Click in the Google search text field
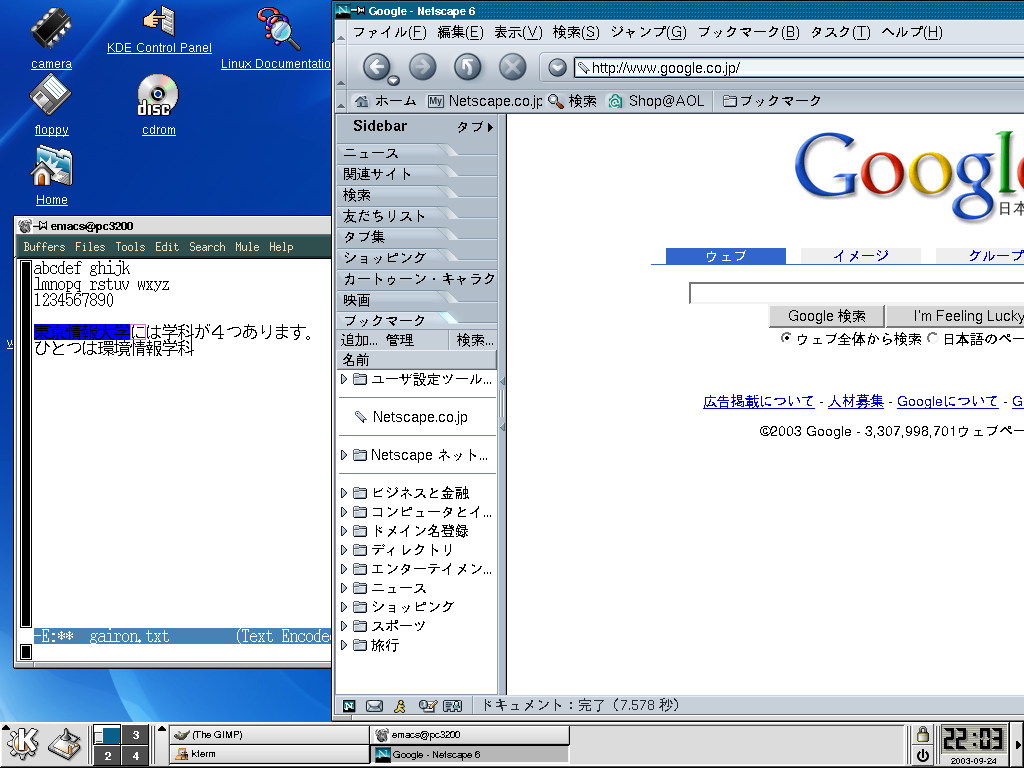Viewport: 1024px width, 768px height. click(x=856, y=293)
